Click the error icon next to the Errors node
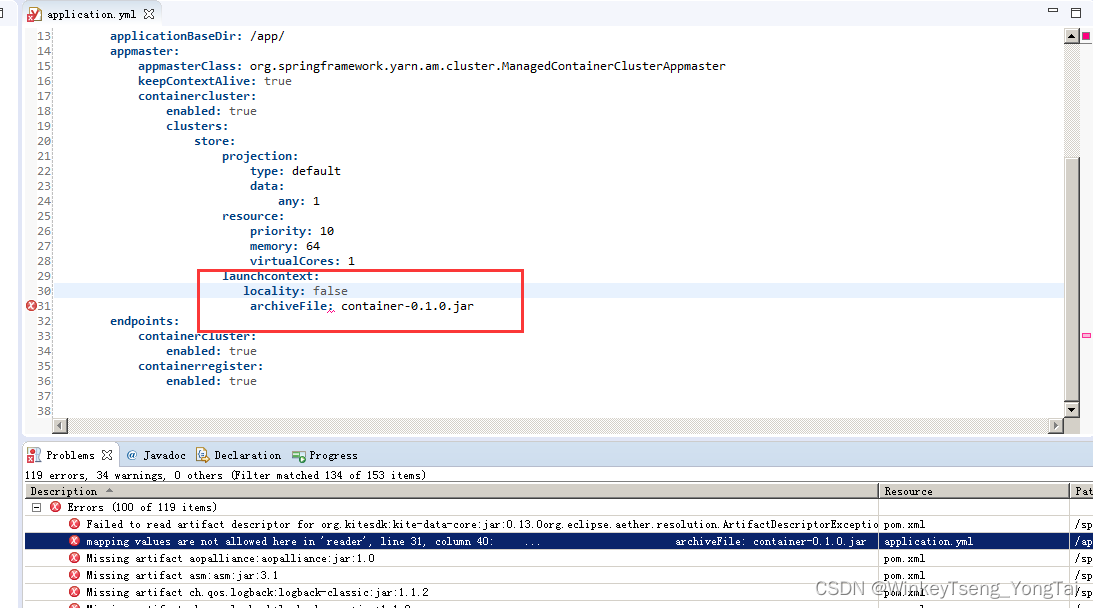 56,506
